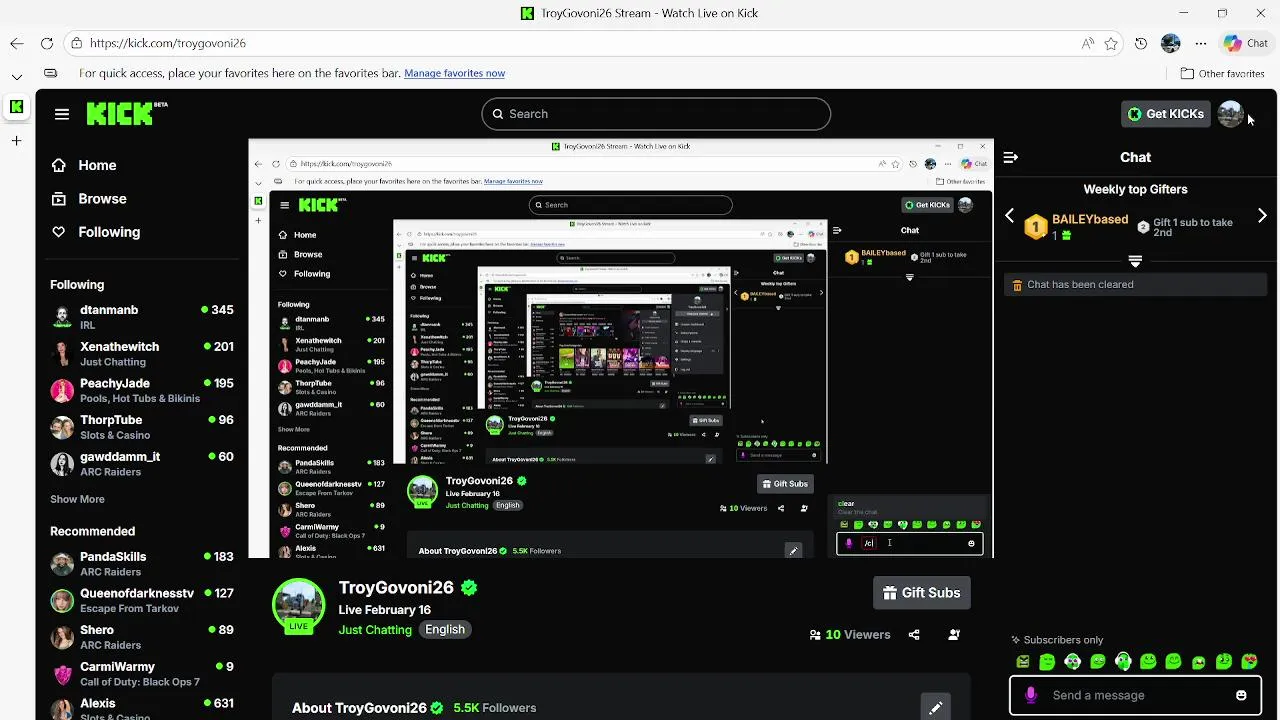The image size is (1280, 720).
Task: Go to Home in sidebar
Action: [x=84, y=165]
